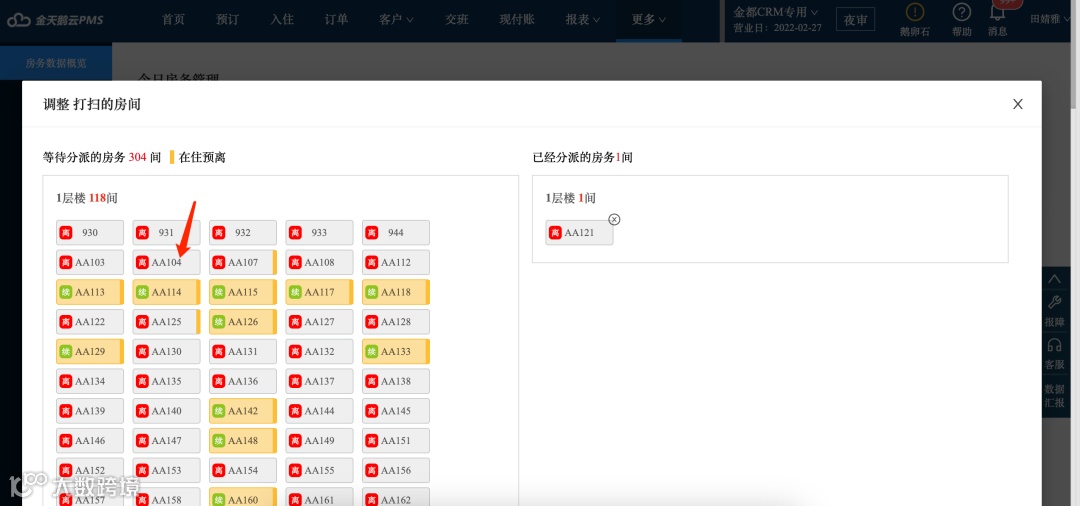Click the 客服 headset icon
This screenshot has height=506, width=1080.
1055,344
